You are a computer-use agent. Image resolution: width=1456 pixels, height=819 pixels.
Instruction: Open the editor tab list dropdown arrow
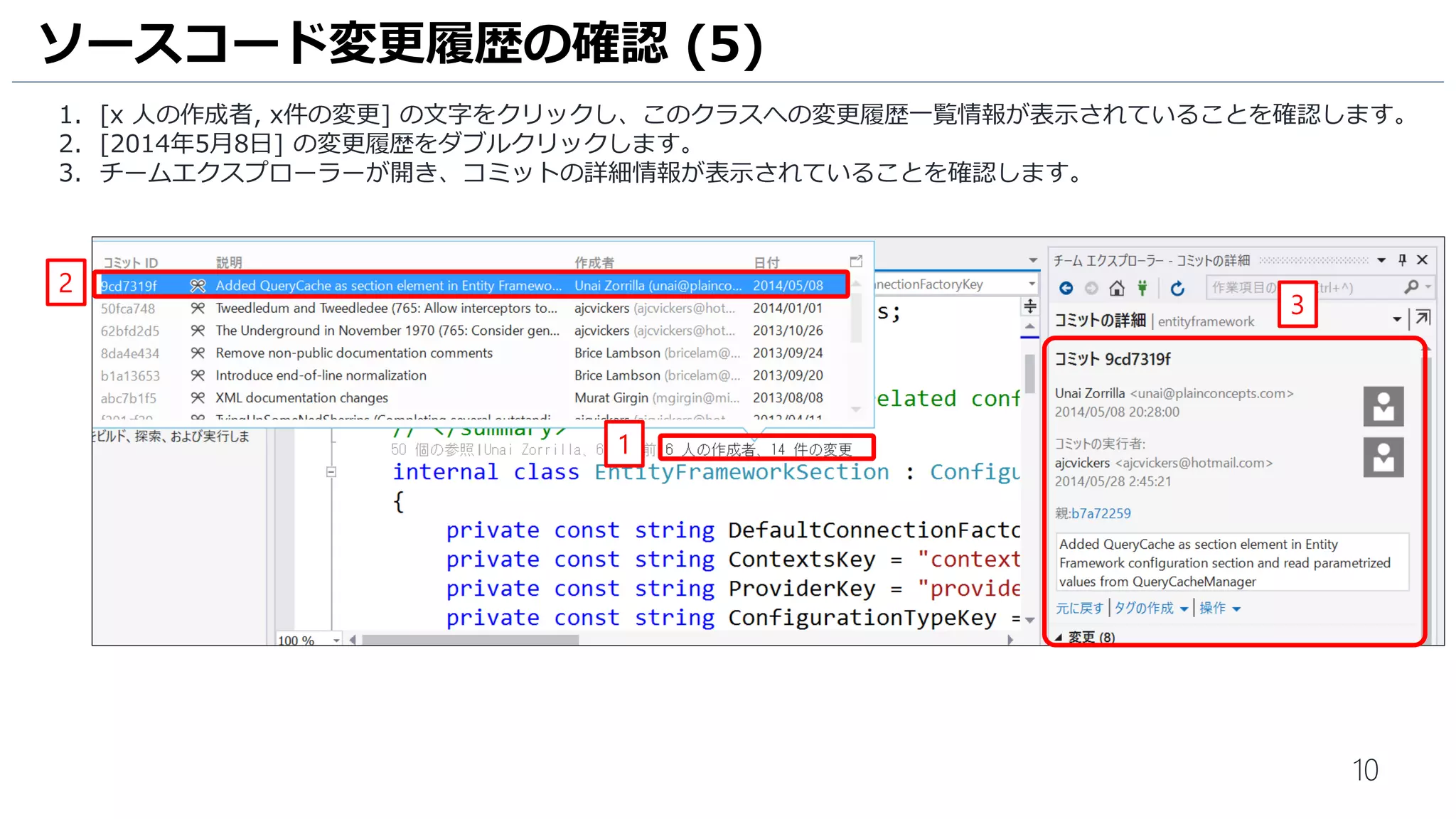[x=1033, y=260]
